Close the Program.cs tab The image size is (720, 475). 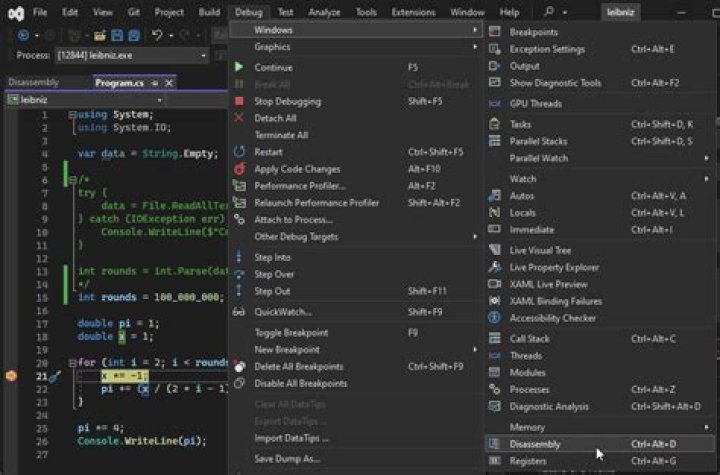(169, 83)
